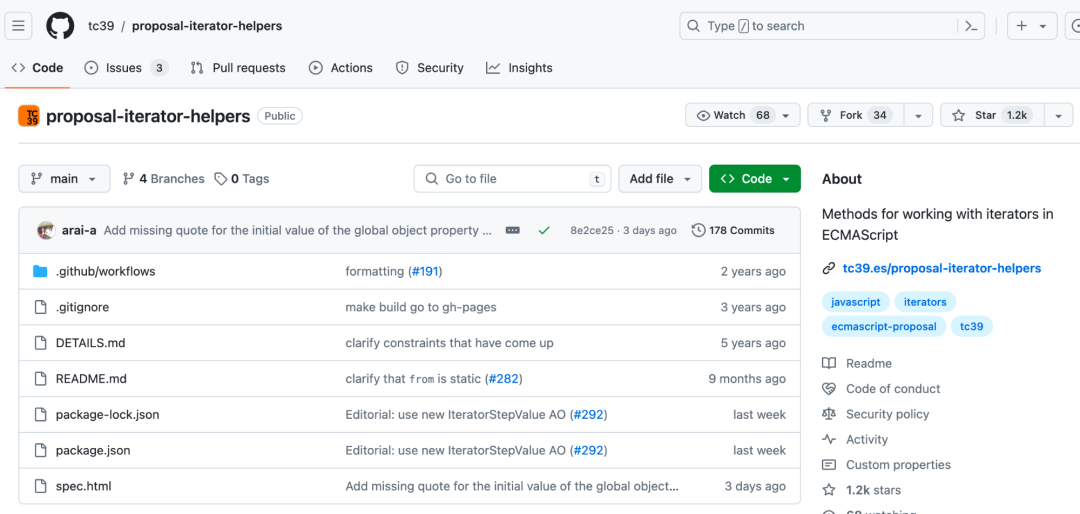Click the file icon beside package-lock.json

coord(40,415)
